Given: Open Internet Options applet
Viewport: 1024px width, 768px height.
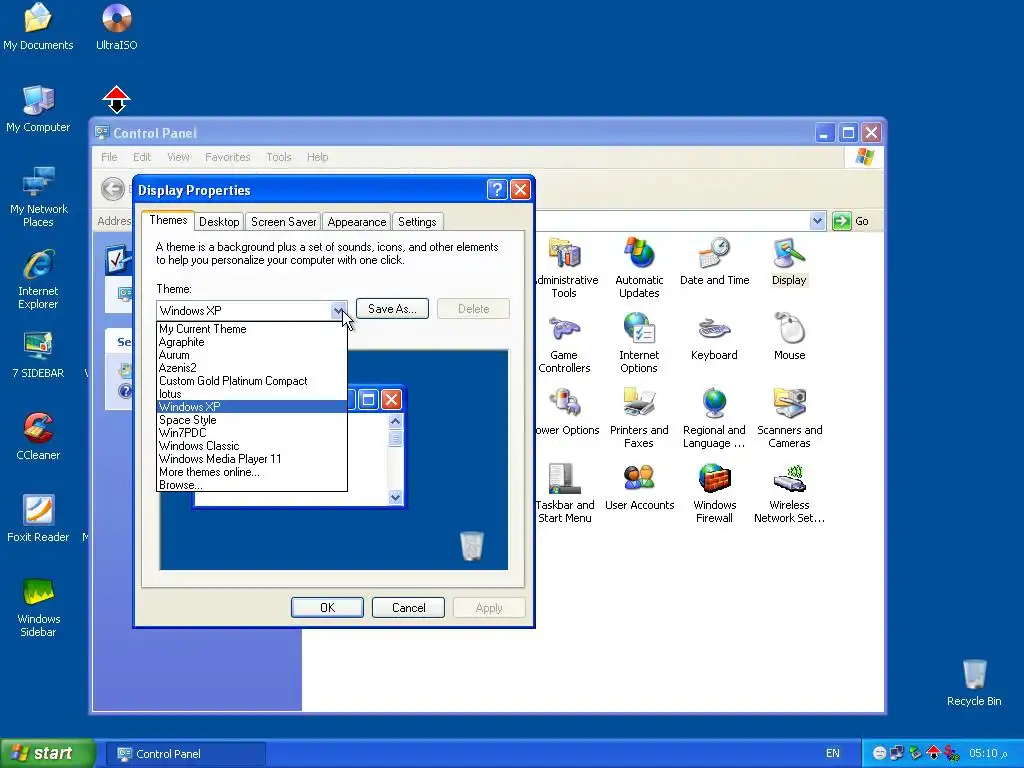Looking at the screenshot, I should [639, 344].
